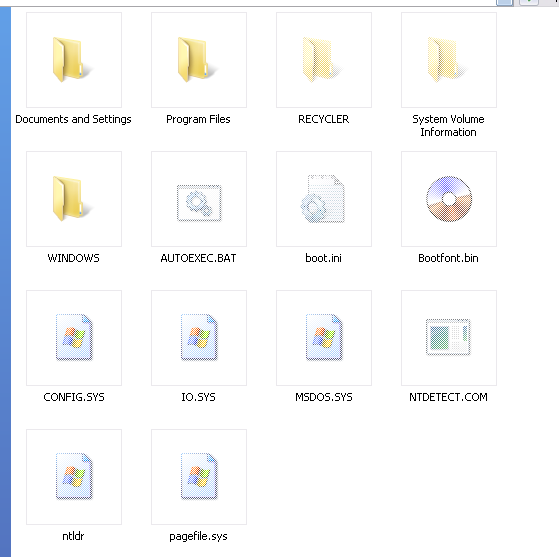This screenshot has width=559, height=557.
Task: Click the boot.ini settings file icon
Action: (x=324, y=199)
